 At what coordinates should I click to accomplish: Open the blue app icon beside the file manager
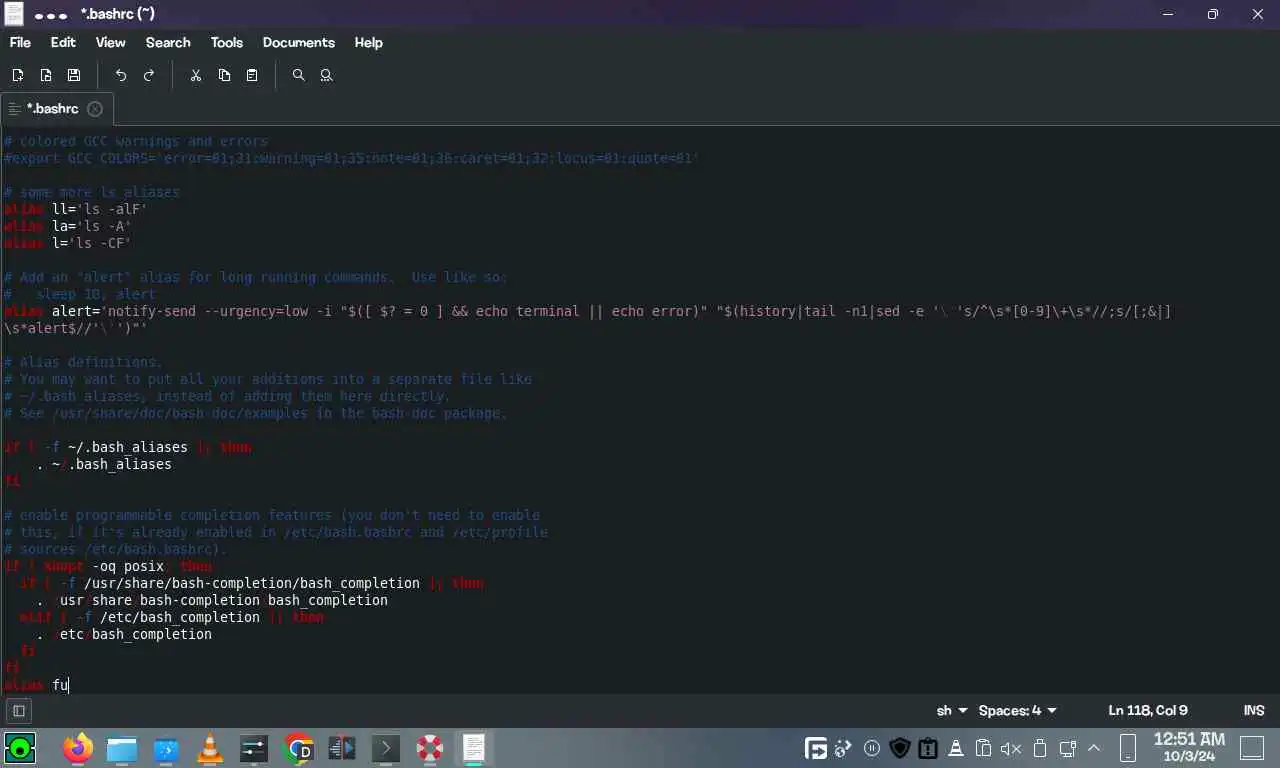[x=166, y=748]
